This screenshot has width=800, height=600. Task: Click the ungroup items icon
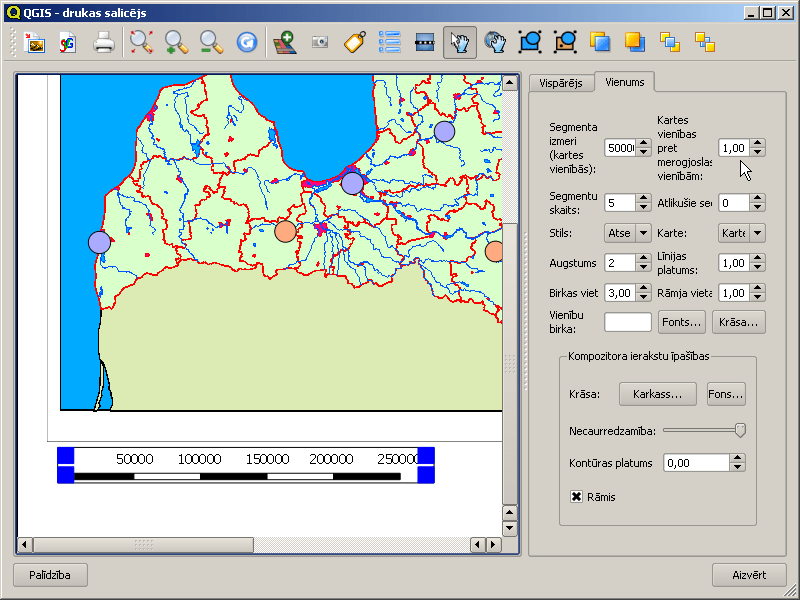(x=565, y=43)
